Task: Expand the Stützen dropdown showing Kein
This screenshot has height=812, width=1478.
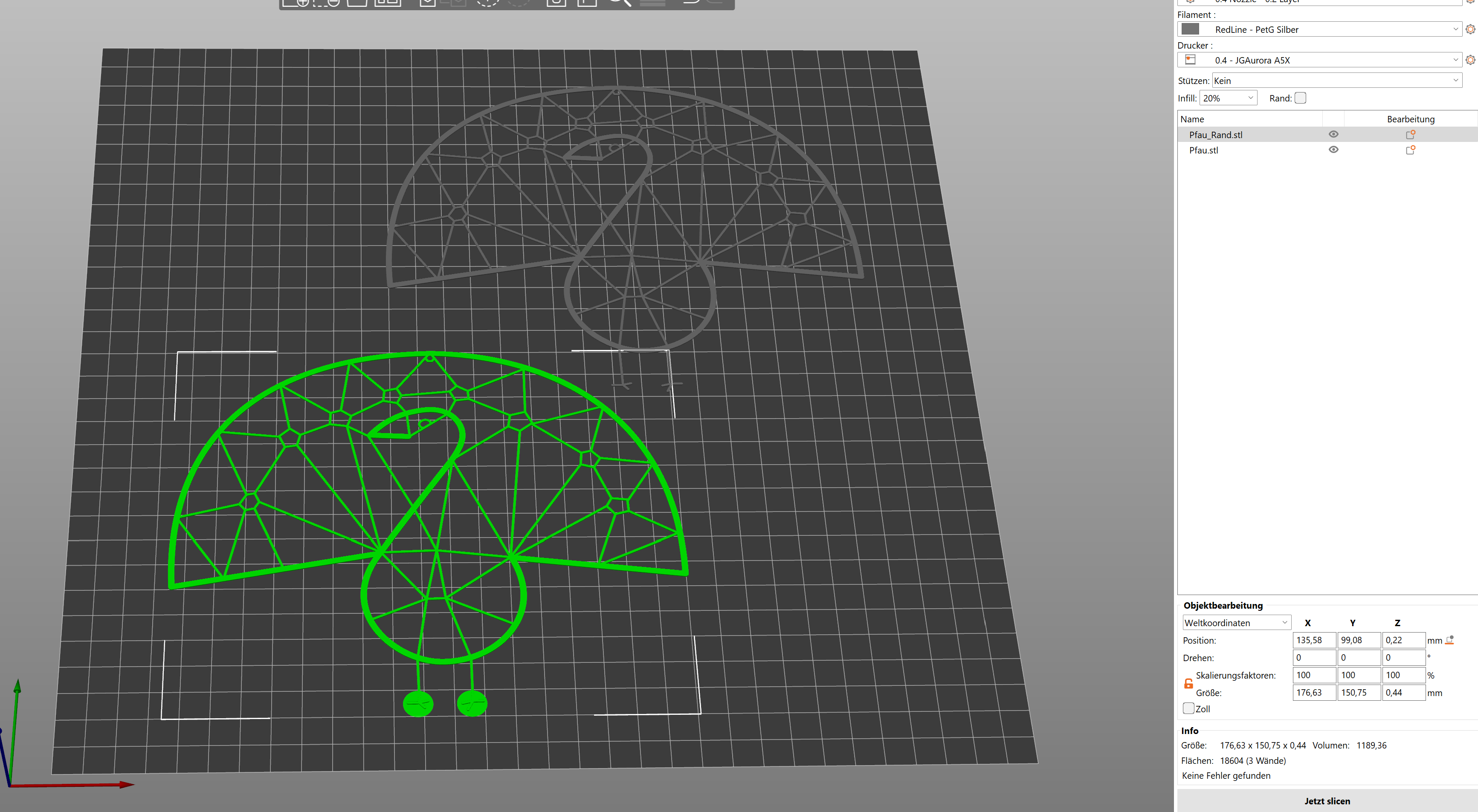Action: 1337,80
